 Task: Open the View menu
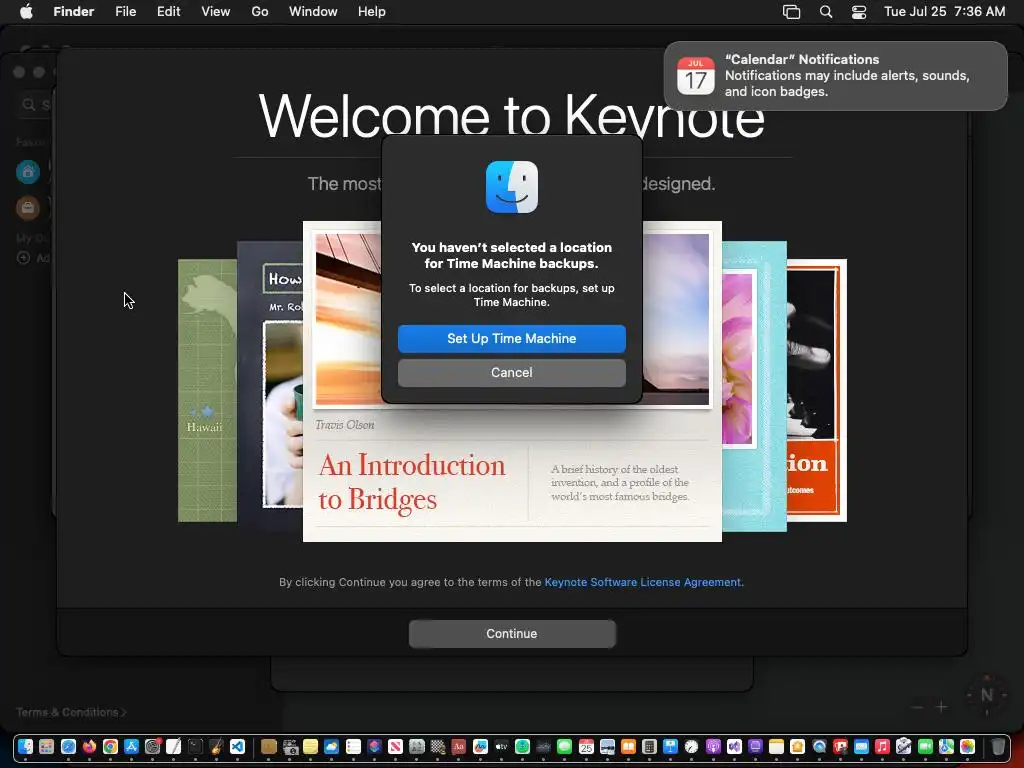coord(216,12)
